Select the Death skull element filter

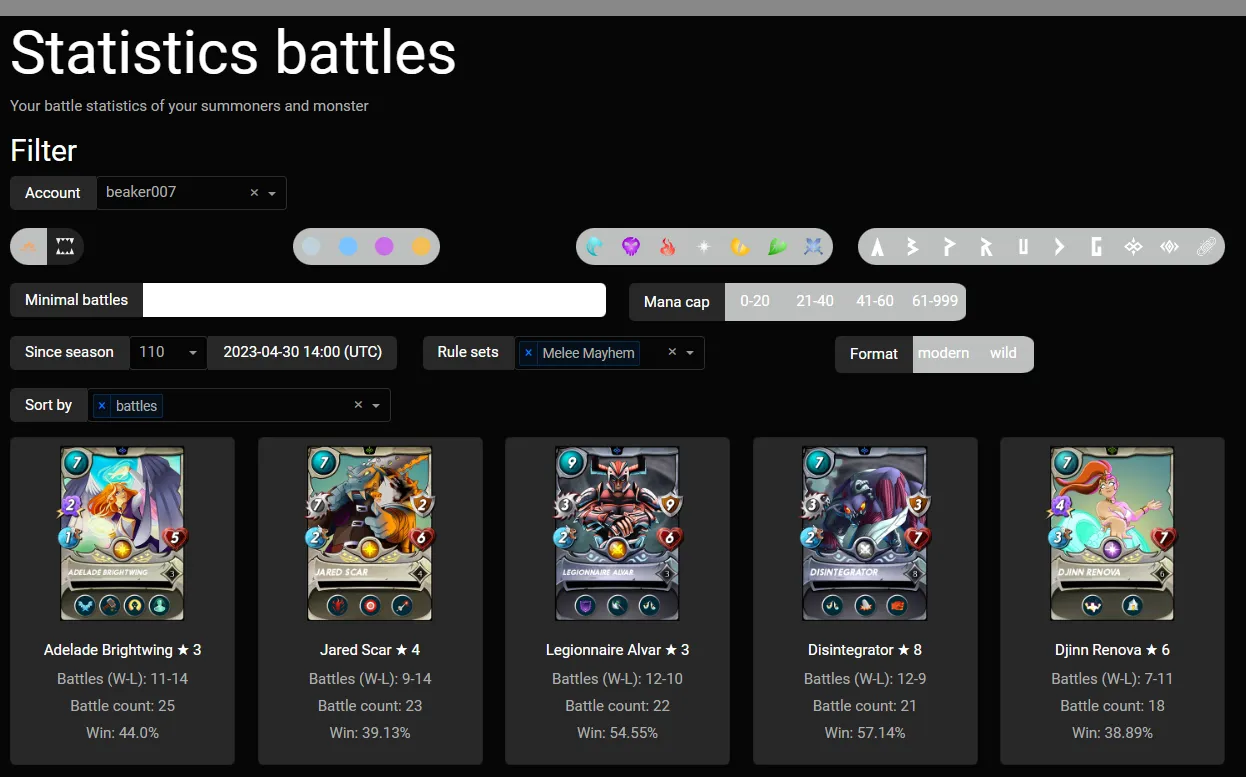[x=631, y=247]
